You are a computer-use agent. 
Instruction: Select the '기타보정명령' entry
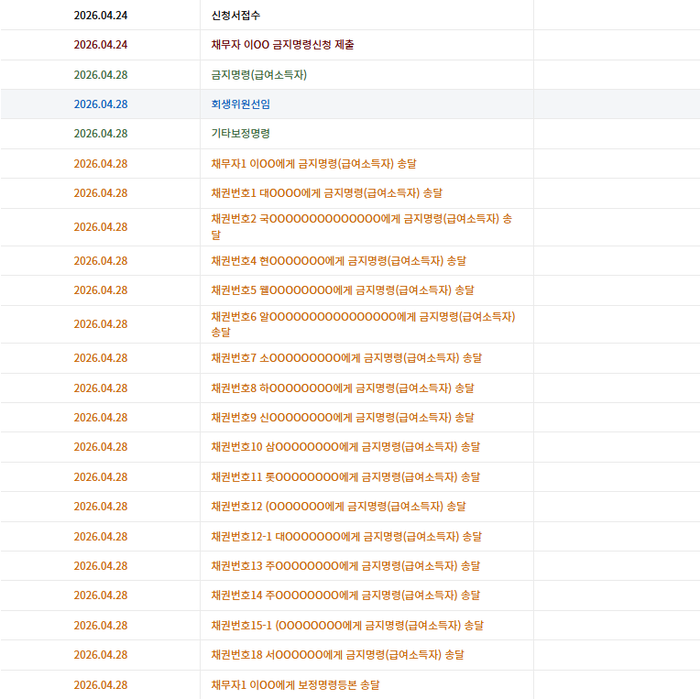(241, 133)
